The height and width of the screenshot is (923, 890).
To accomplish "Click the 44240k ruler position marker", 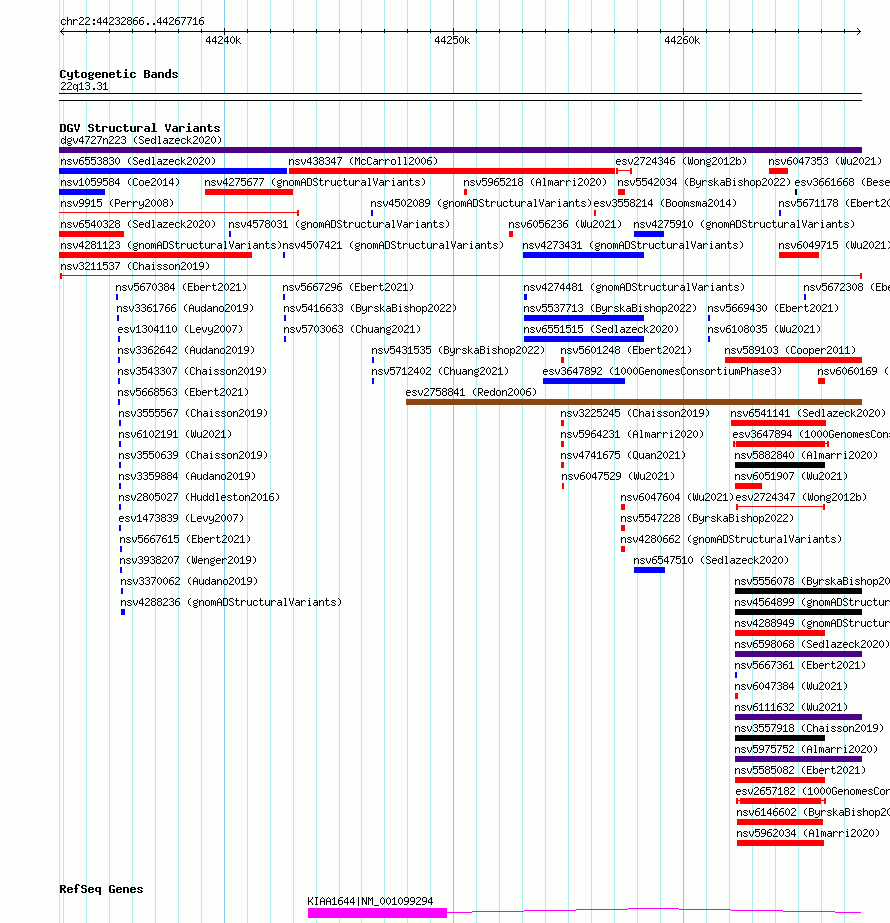I will coord(223,40).
